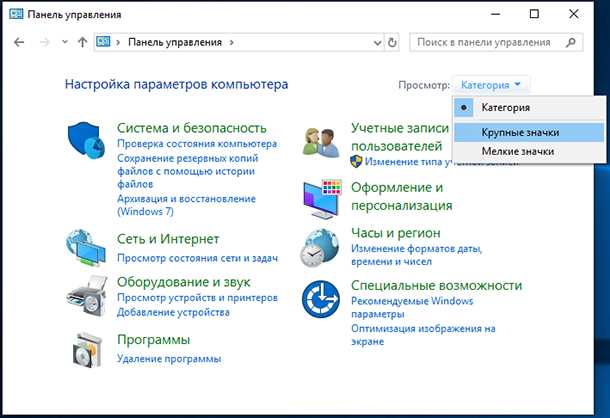Open Сохранение резервных копий файлов link
Image resolution: width=610 pixels, height=418 pixels.
tap(188, 171)
